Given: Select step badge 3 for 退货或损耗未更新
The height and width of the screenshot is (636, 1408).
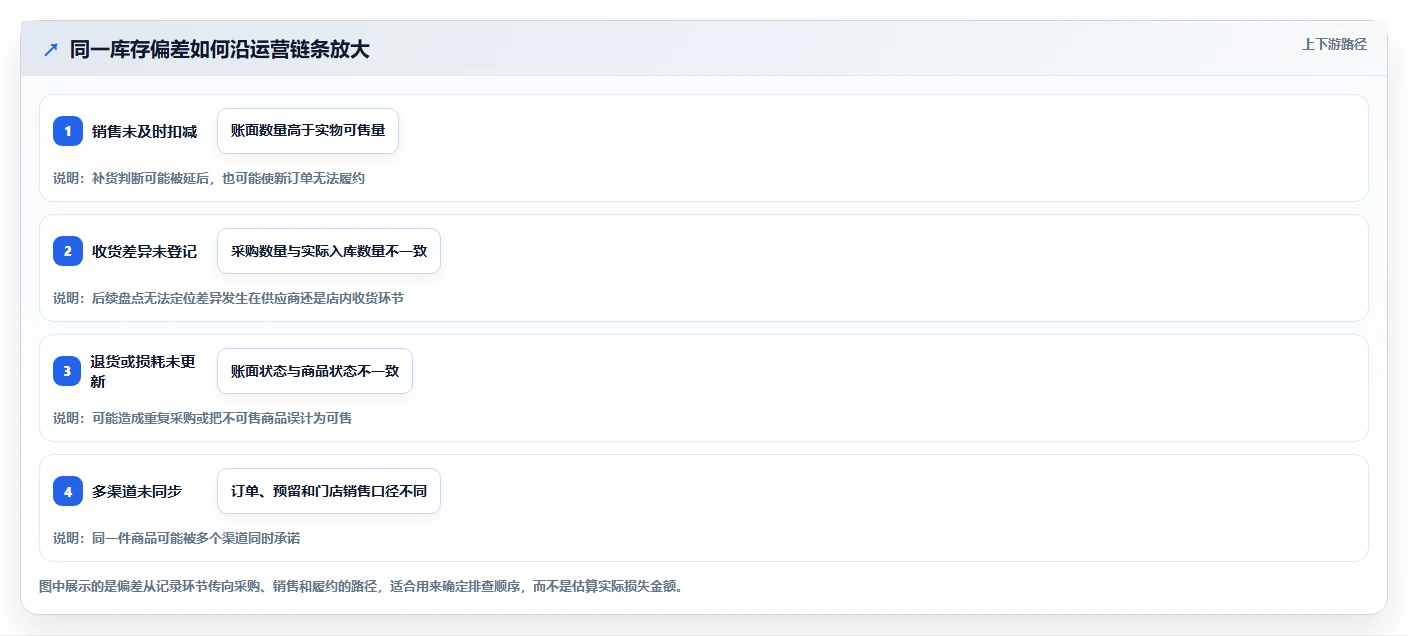Looking at the screenshot, I should pyautogui.click(x=68, y=371).
